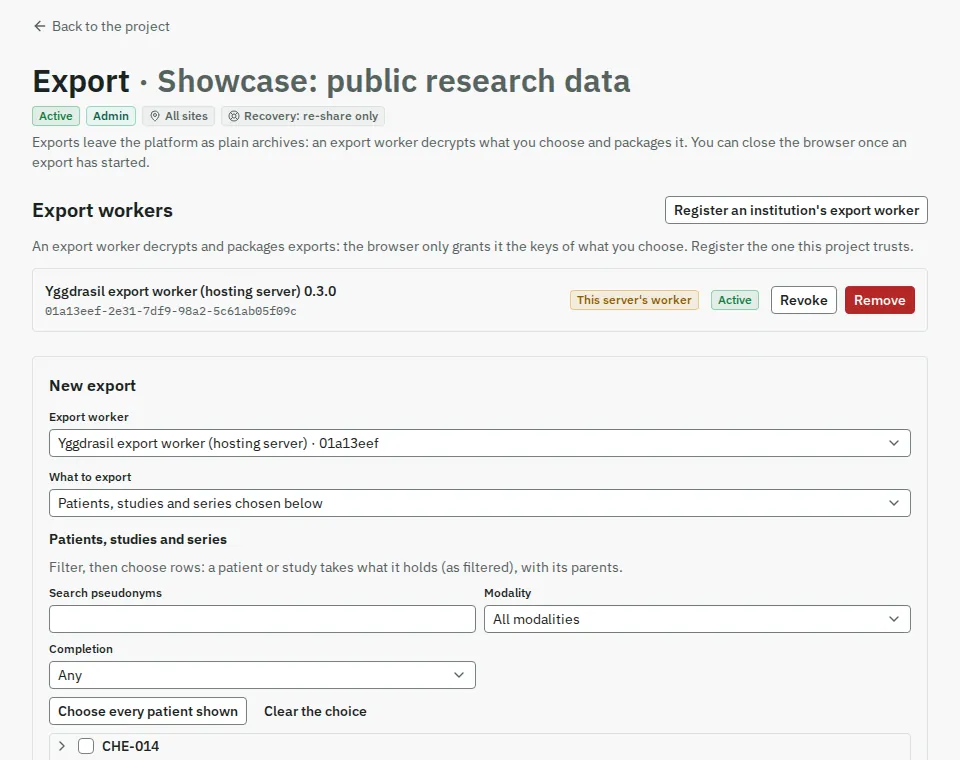Open the What to export dropdown
Screen dimensions: 960x760
(479, 503)
